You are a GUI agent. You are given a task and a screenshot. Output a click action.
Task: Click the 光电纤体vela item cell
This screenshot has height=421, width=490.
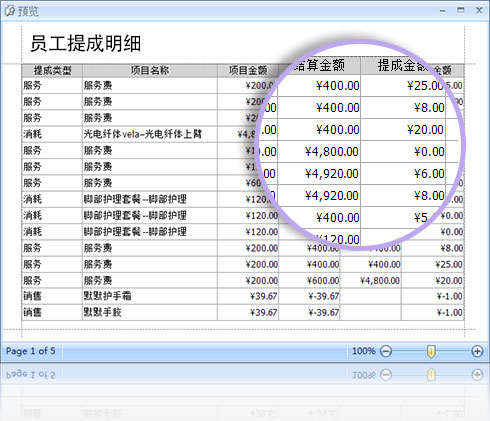click(x=143, y=134)
